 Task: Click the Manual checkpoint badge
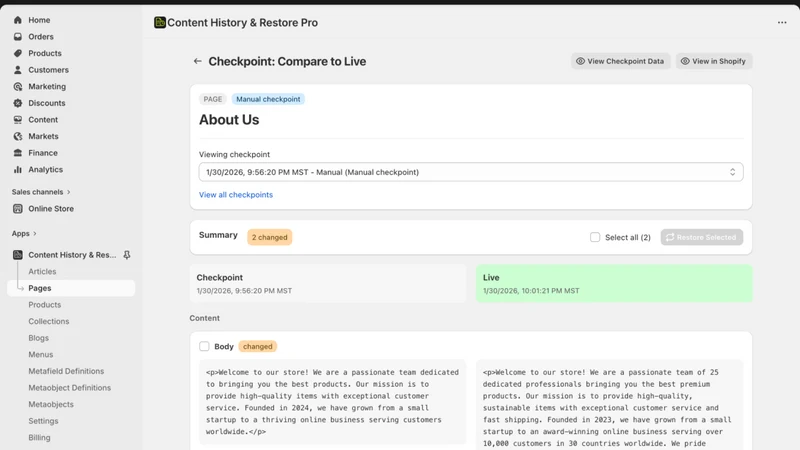click(x=268, y=99)
